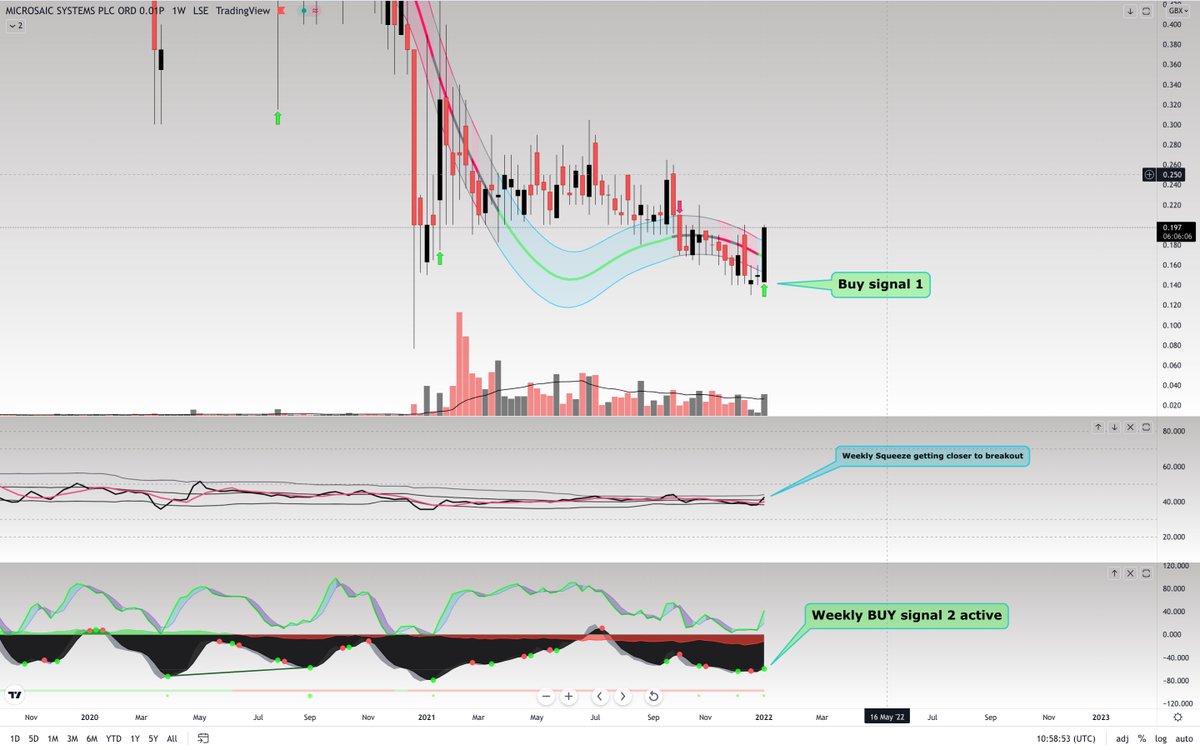
Task: Zoom out the chart with minus button
Action: coord(546,696)
